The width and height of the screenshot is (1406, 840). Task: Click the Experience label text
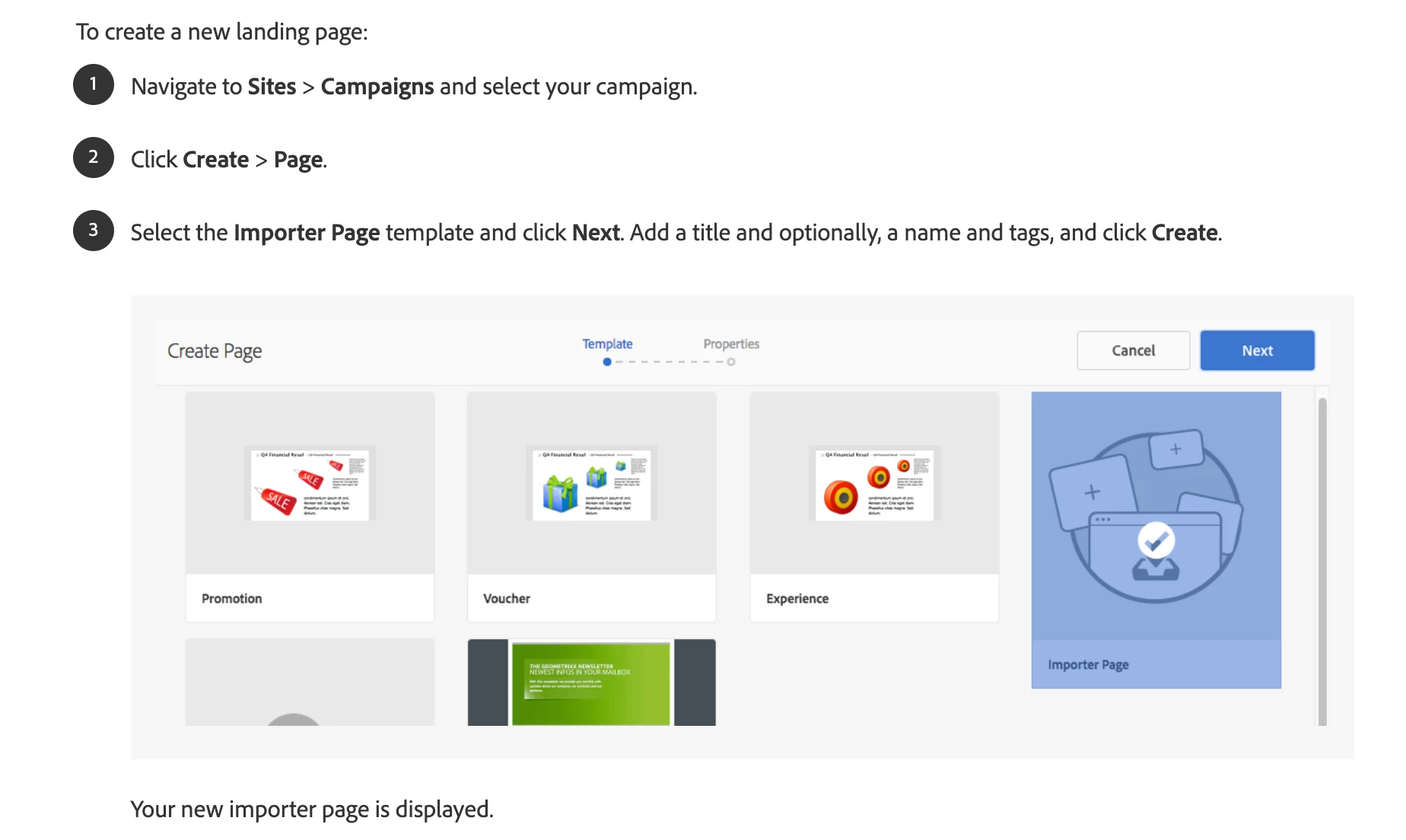[x=797, y=599]
